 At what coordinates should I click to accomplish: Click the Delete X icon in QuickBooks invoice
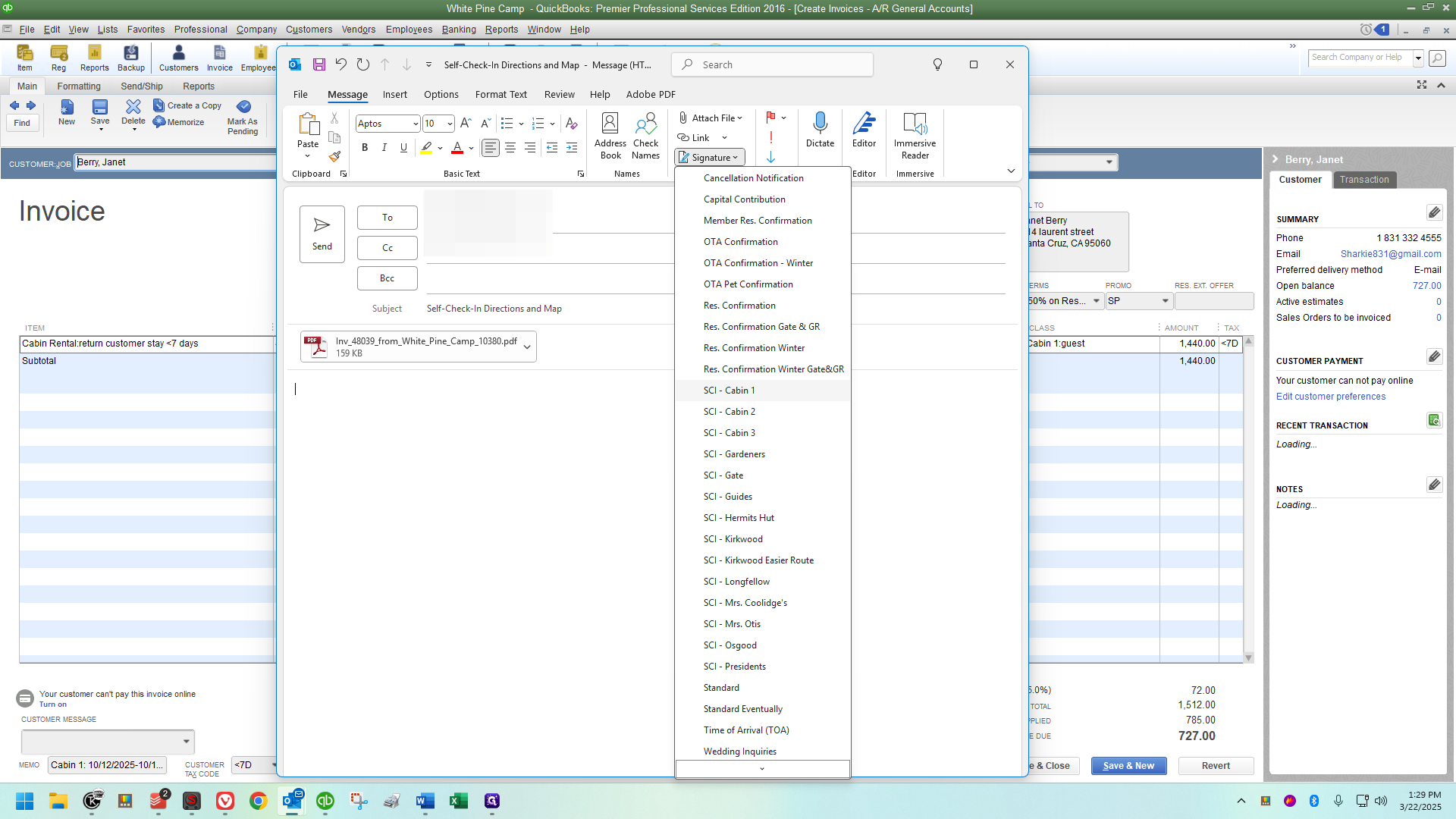point(133,112)
